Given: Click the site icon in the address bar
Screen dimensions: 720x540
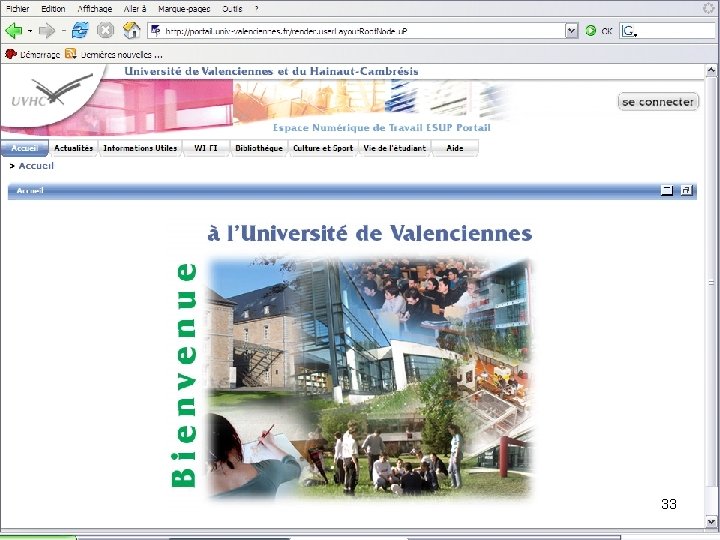Looking at the screenshot, I should 156,31.
